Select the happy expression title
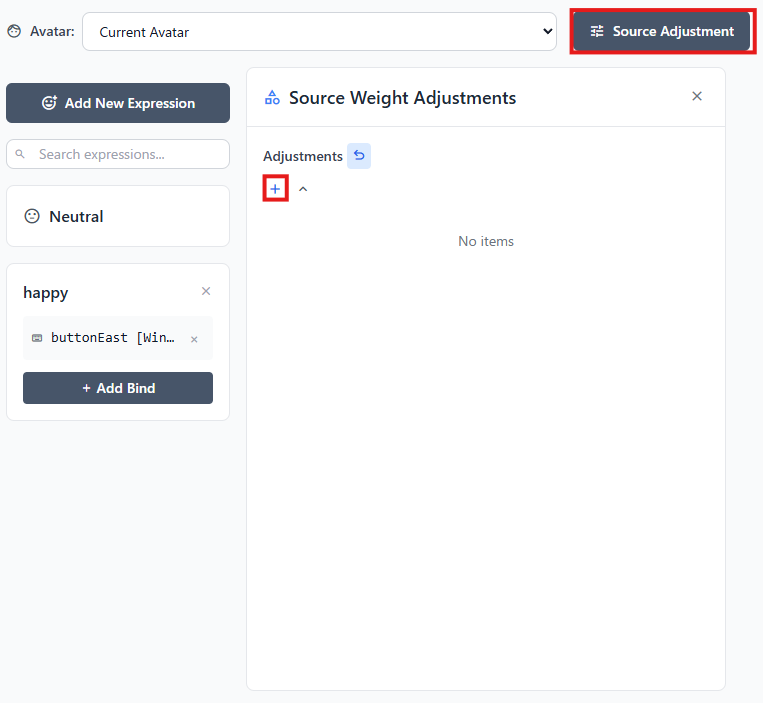Viewport: 763px width, 703px height. pyautogui.click(x=46, y=292)
